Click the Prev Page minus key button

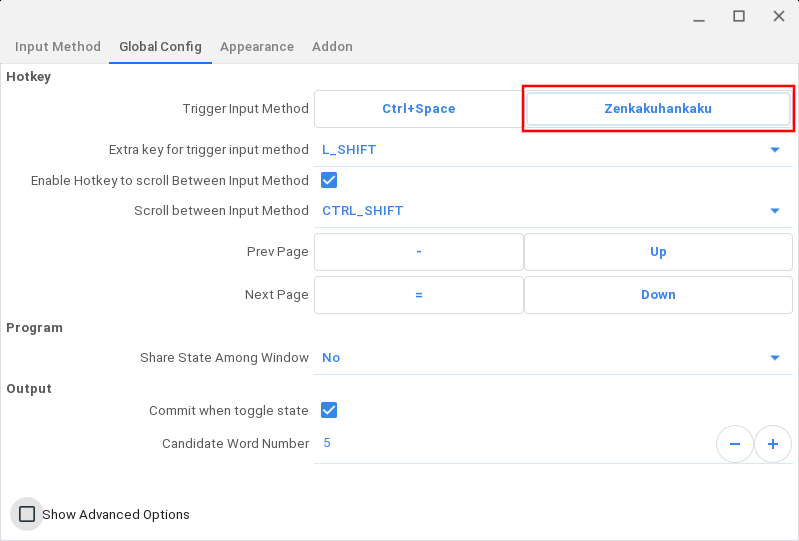pyautogui.click(x=418, y=252)
